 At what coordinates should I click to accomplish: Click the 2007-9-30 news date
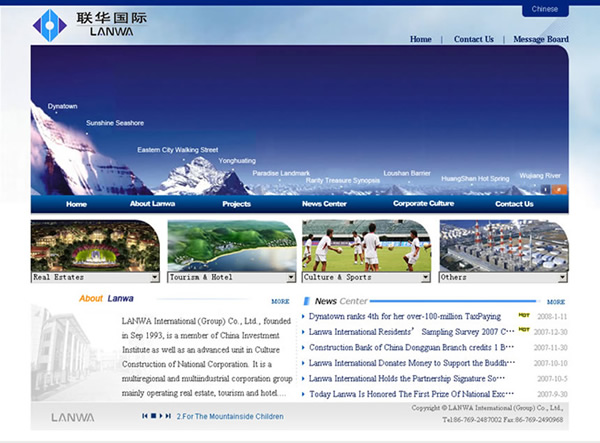tap(552, 394)
